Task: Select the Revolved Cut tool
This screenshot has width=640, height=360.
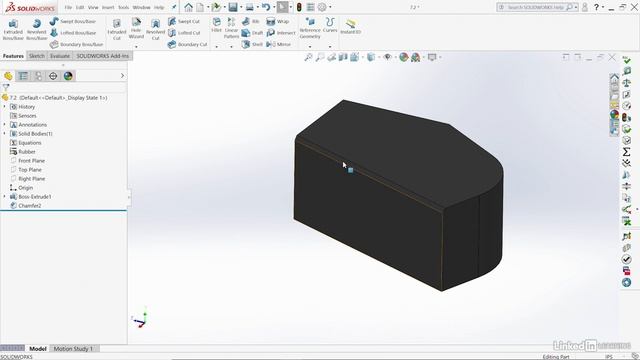Action: pos(156,29)
